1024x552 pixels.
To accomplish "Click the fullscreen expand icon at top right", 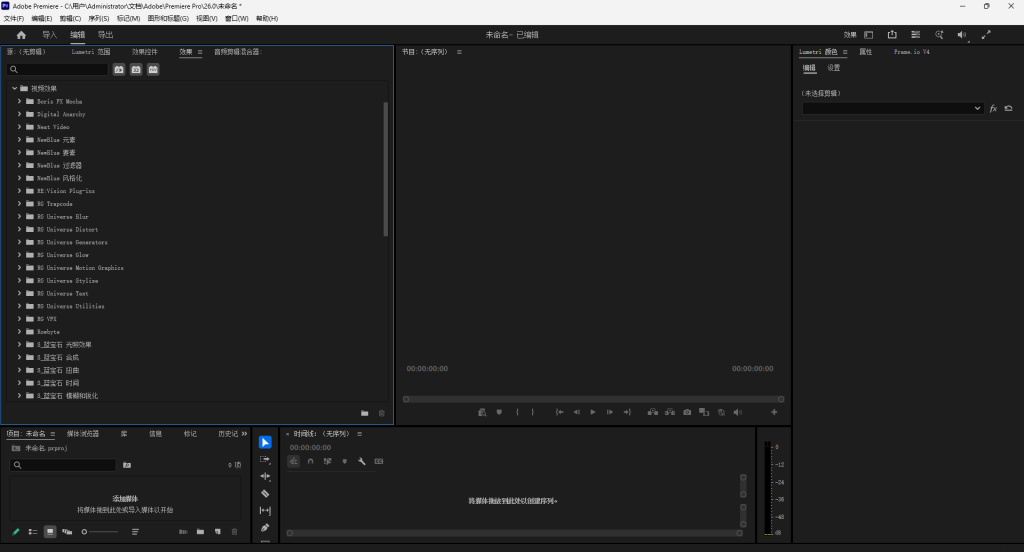I will [986, 35].
